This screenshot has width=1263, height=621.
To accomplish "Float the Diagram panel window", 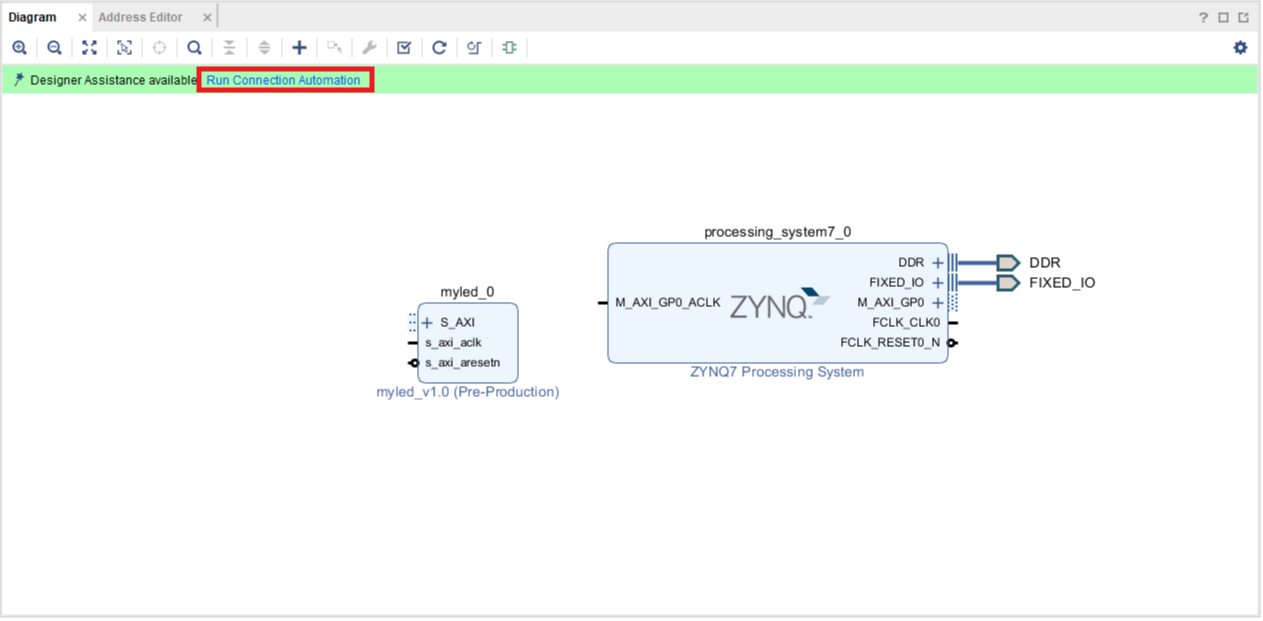I will pos(1243,17).
